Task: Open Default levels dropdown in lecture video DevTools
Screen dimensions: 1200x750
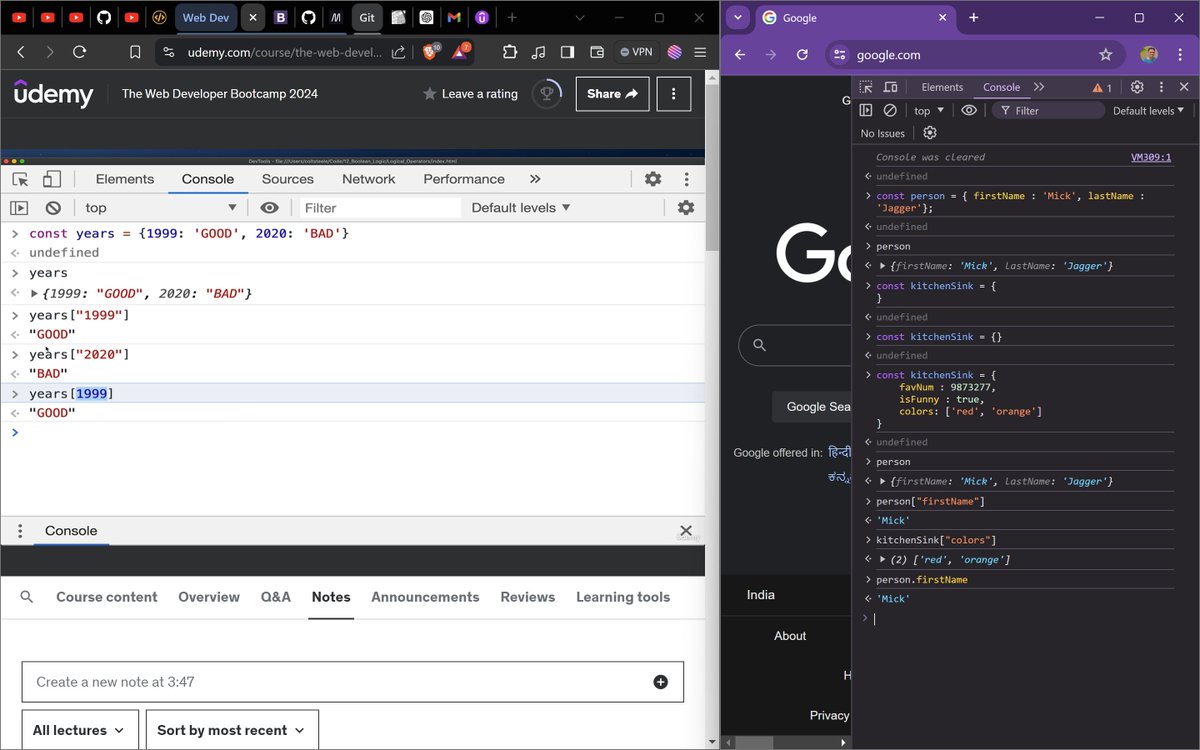Action: click(x=521, y=208)
